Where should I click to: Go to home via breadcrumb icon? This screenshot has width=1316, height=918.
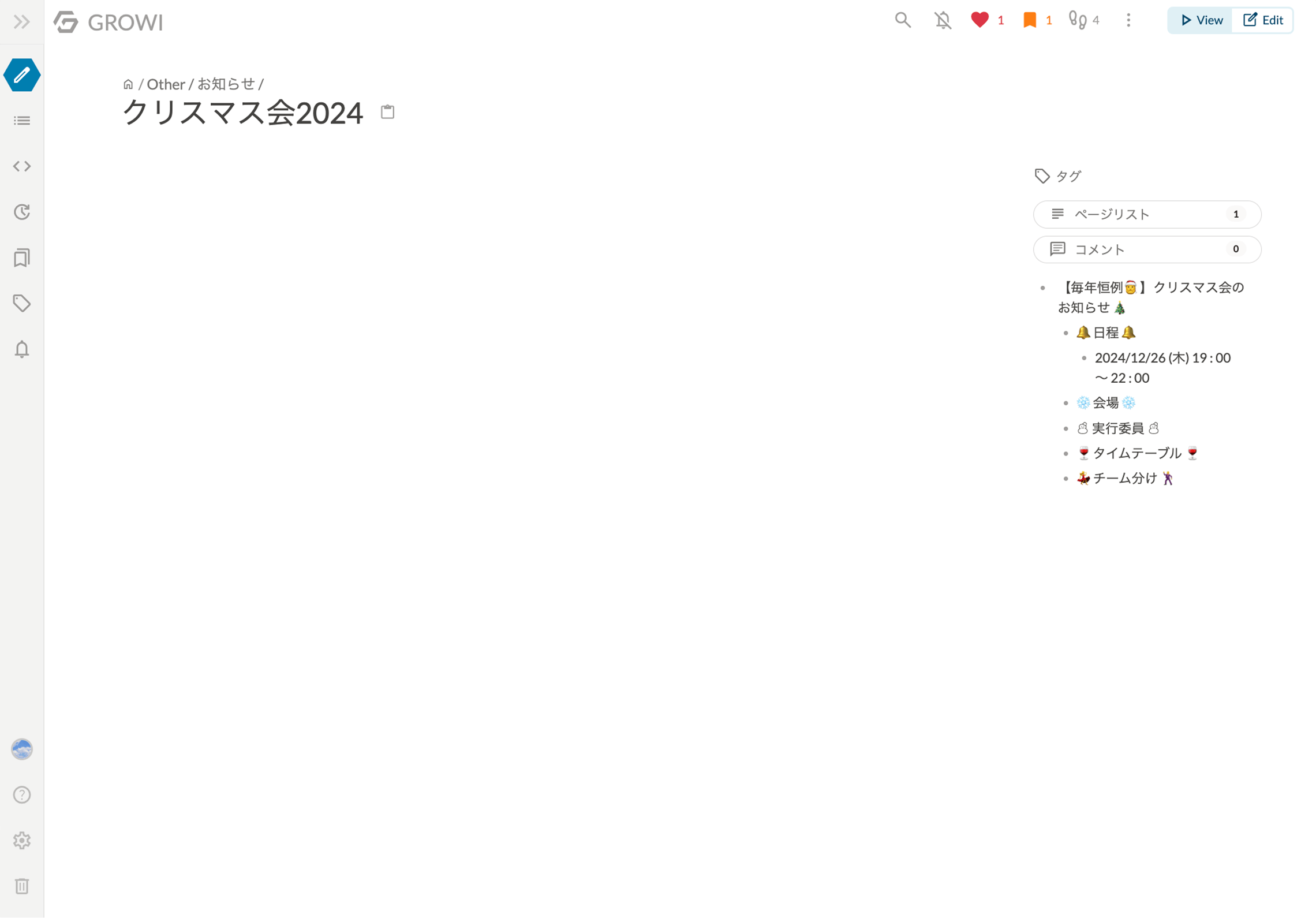[x=128, y=84]
